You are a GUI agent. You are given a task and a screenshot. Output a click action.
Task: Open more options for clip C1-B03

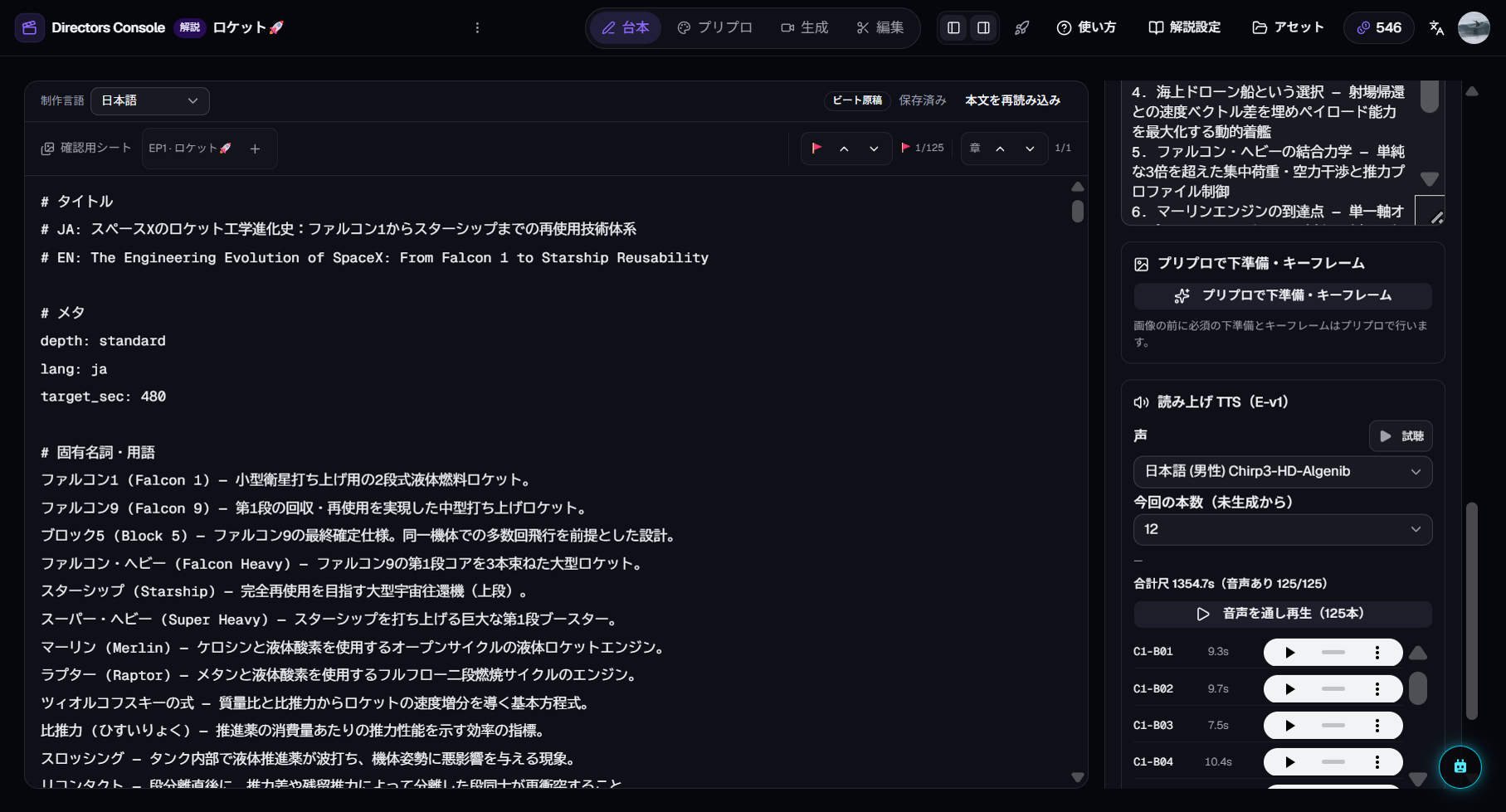(1377, 726)
